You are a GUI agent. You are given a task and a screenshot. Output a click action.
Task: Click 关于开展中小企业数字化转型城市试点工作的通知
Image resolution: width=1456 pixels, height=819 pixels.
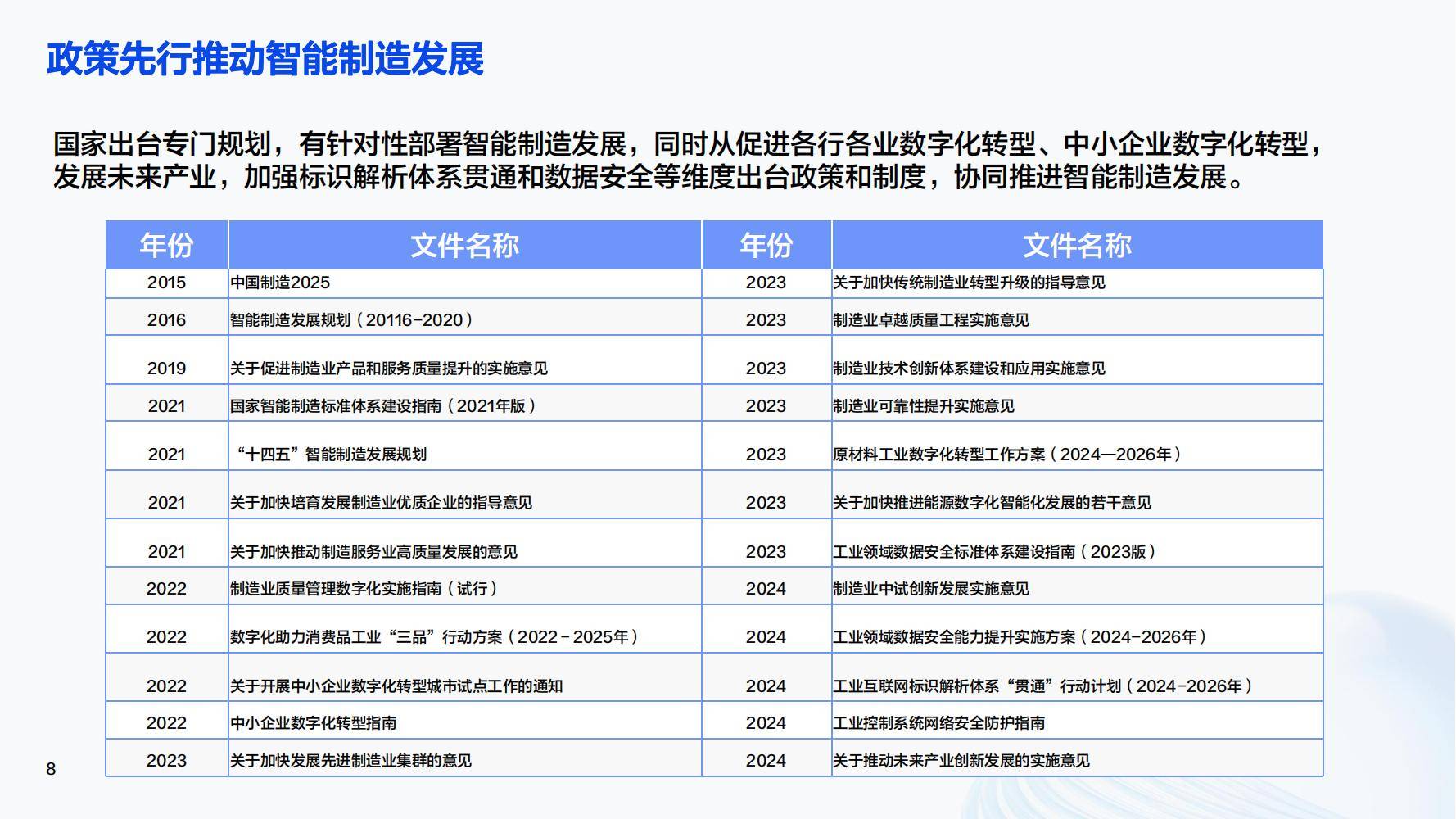click(464, 677)
